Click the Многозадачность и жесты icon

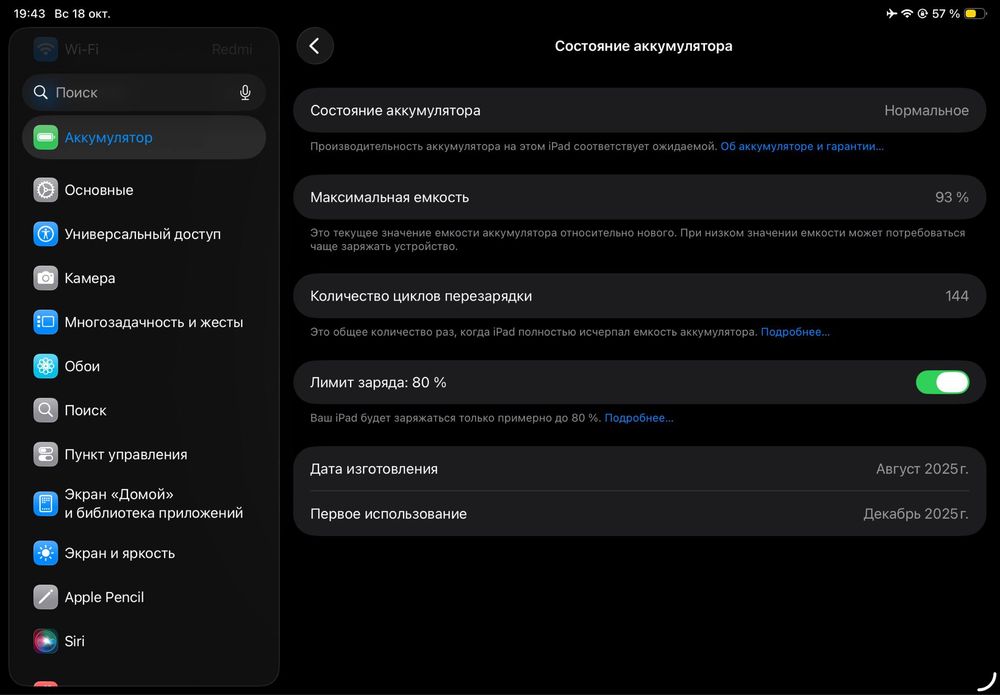[45, 322]
